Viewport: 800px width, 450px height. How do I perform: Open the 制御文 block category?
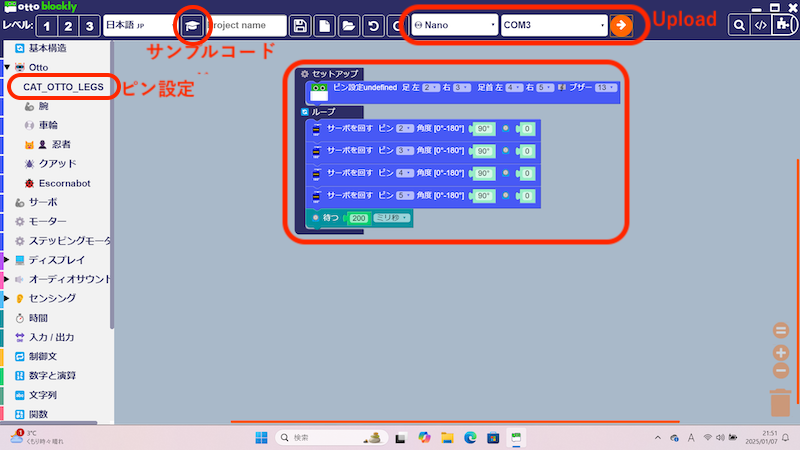45,356
